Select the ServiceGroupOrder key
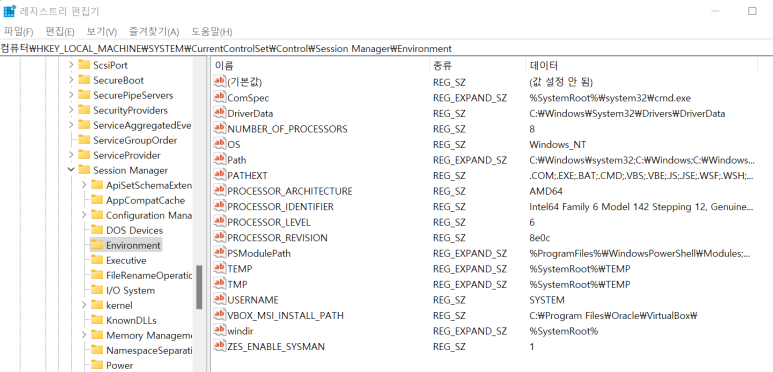The height and width of the screenshot is (372, 773). pos(135,140)
